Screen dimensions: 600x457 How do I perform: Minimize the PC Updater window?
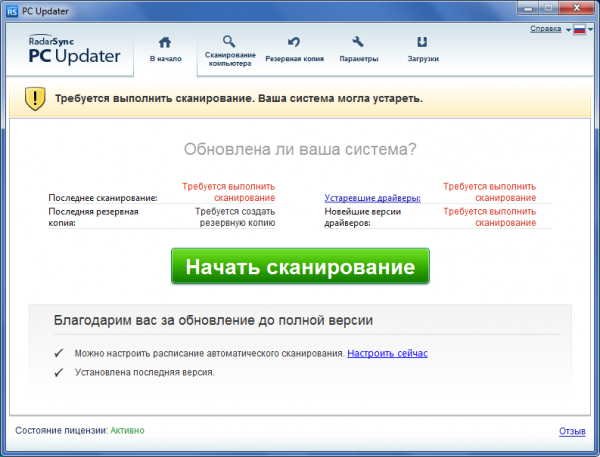click(528, 8)
